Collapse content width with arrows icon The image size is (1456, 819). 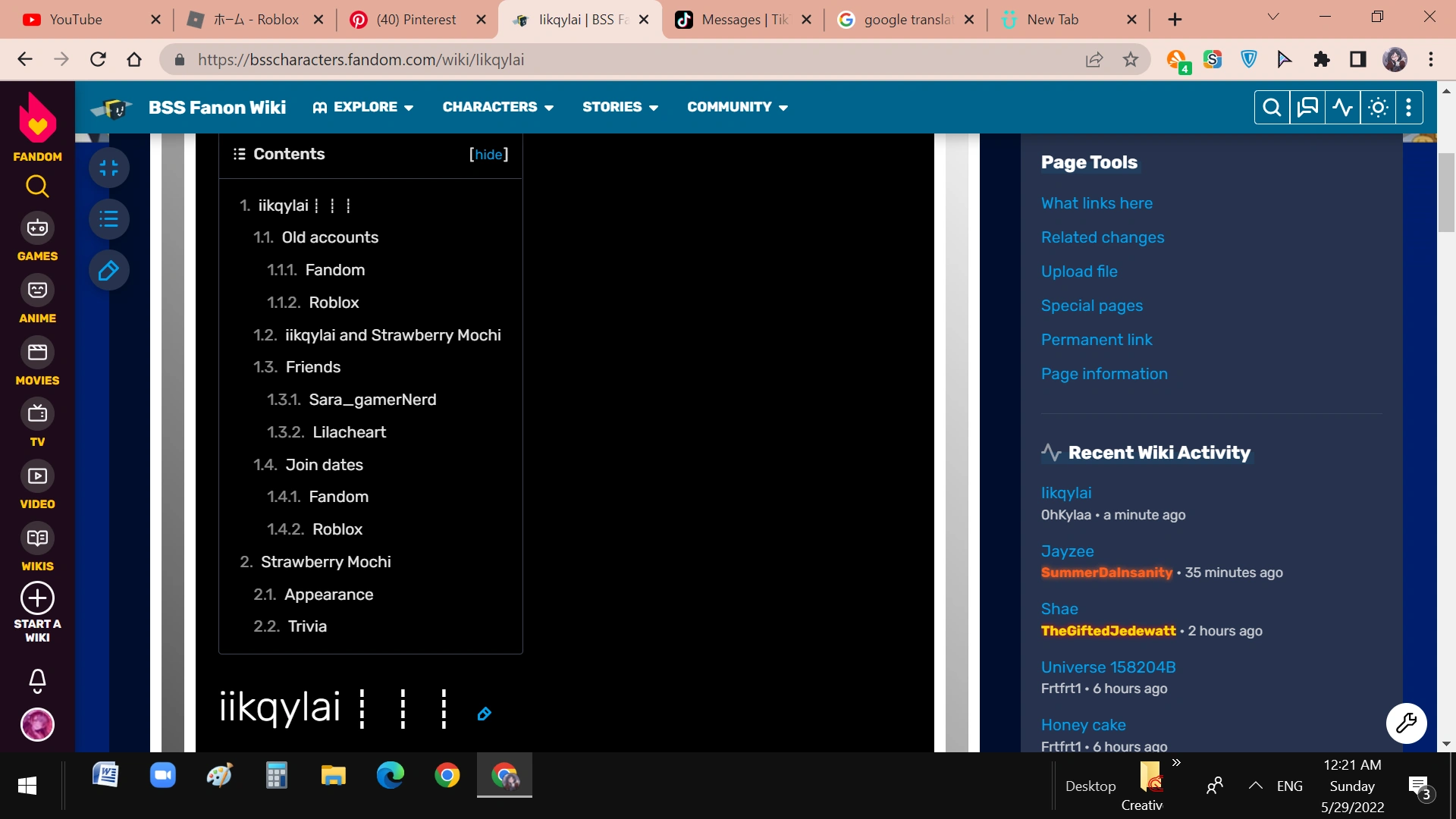(109, 168)
